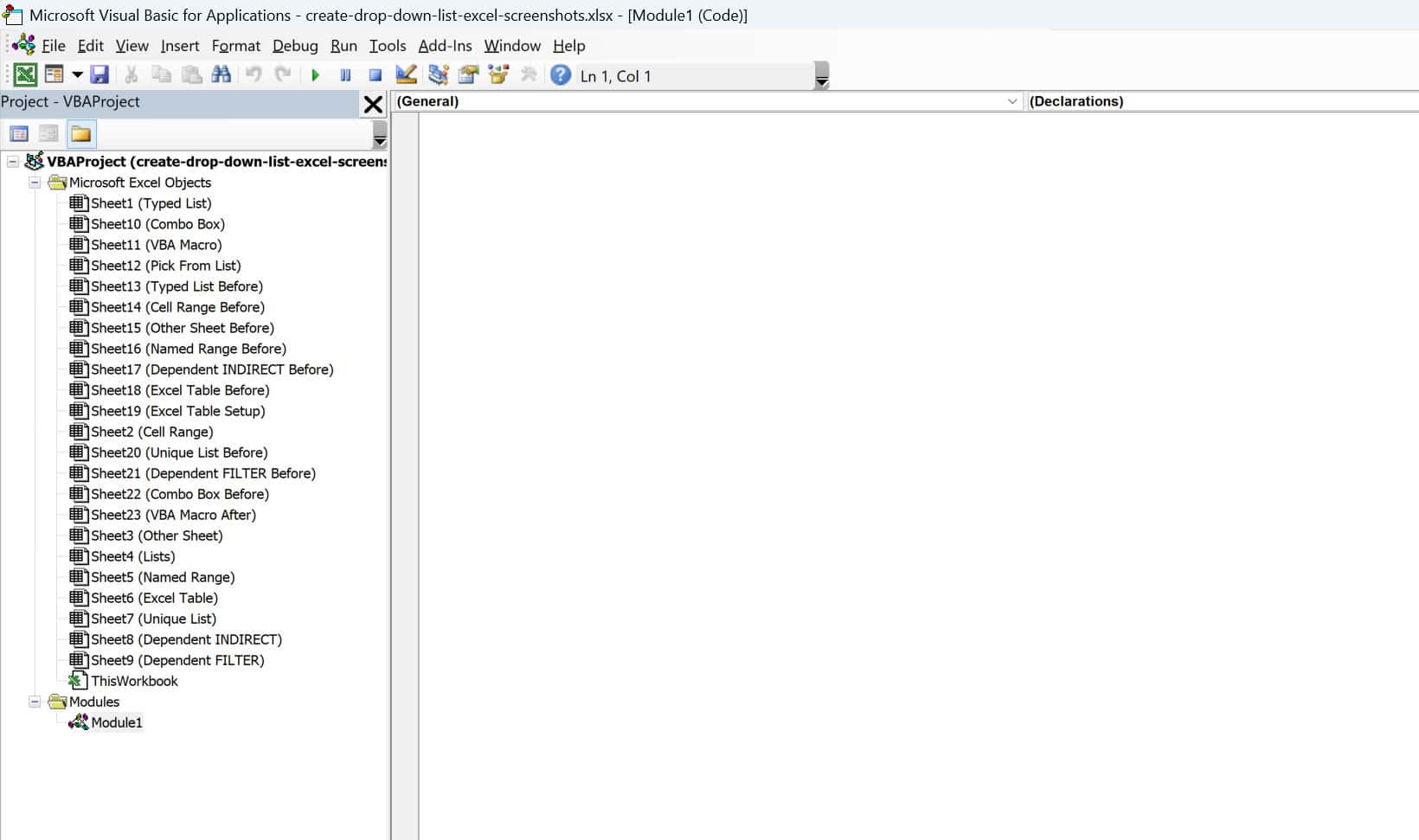Run macro with the green play icon
Viewport: 1419px width, 840px height.
click(316, 75)
